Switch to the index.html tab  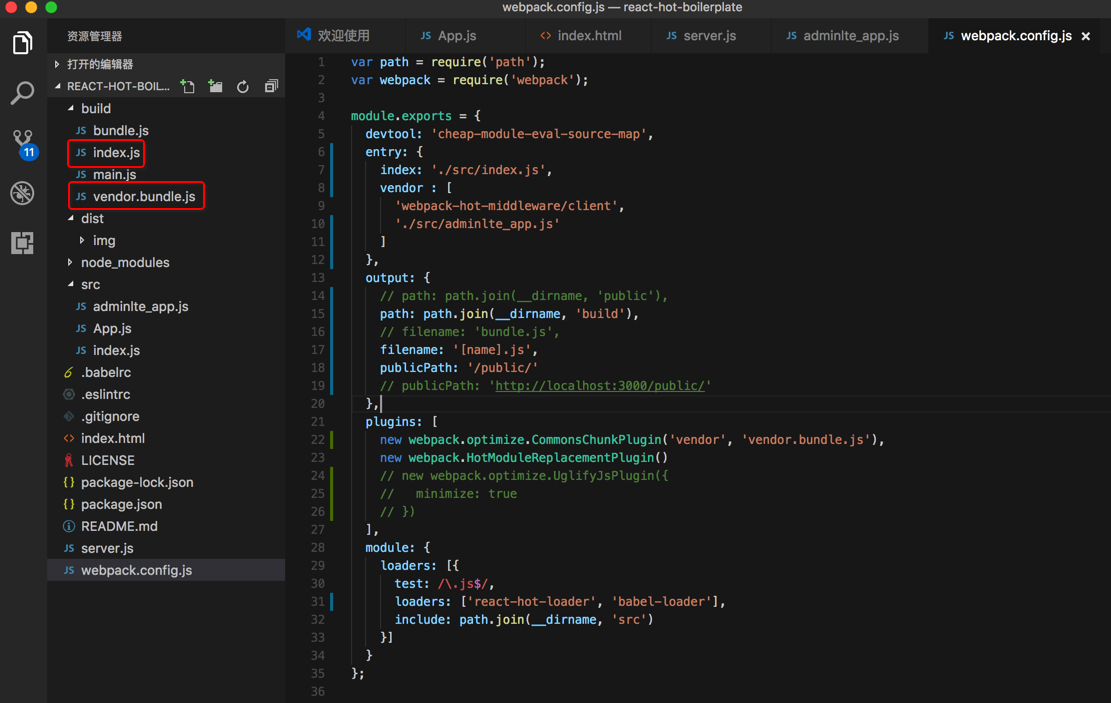coord(588,36)
